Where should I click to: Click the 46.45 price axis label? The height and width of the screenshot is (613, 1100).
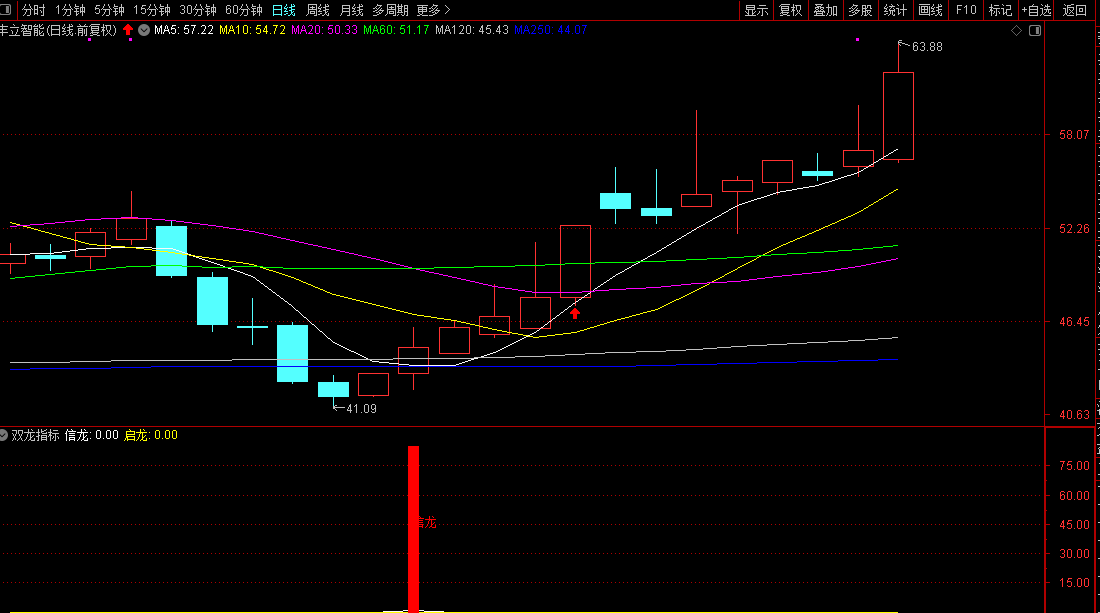click(1074, 322)
